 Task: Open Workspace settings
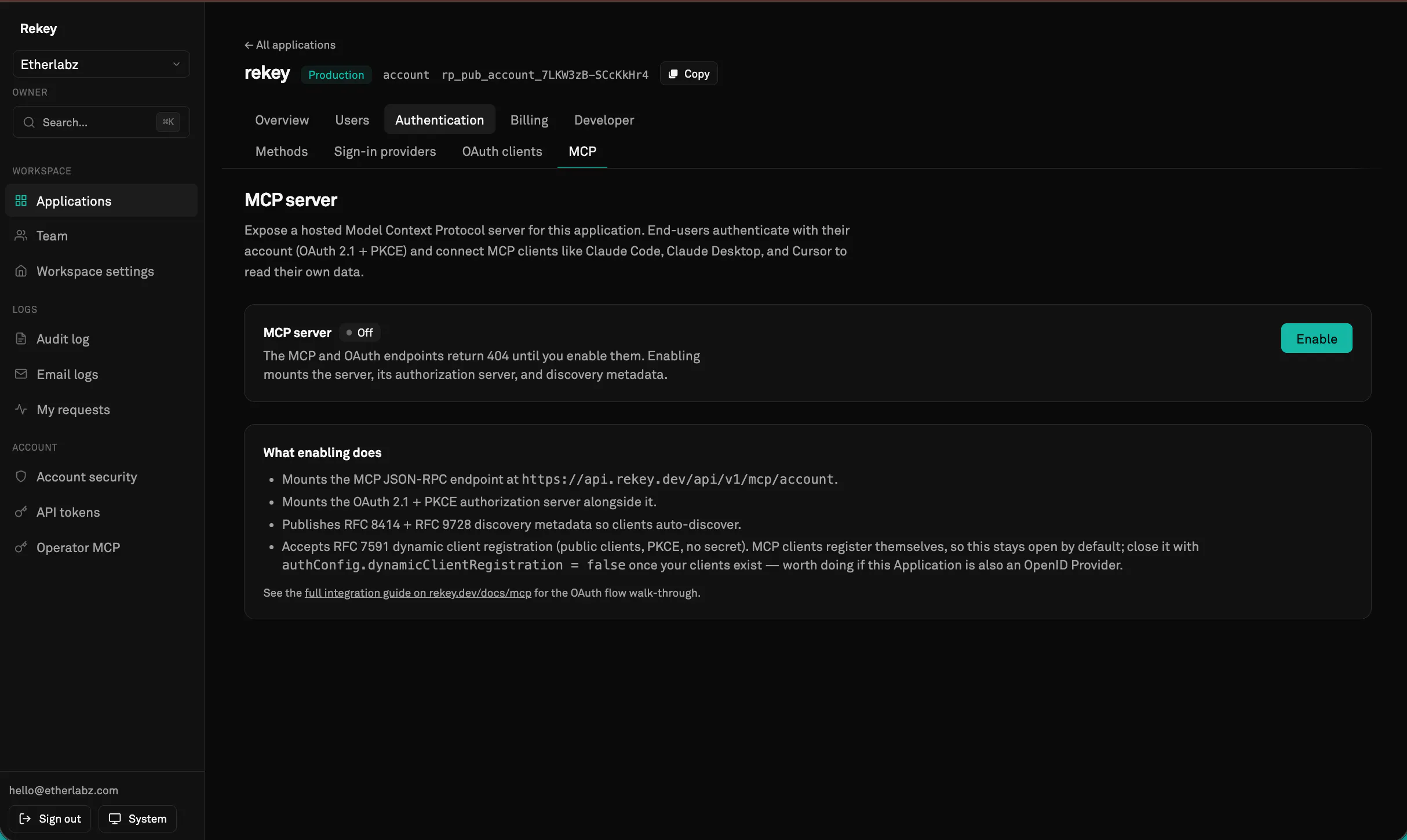click(x=101, y=271)
